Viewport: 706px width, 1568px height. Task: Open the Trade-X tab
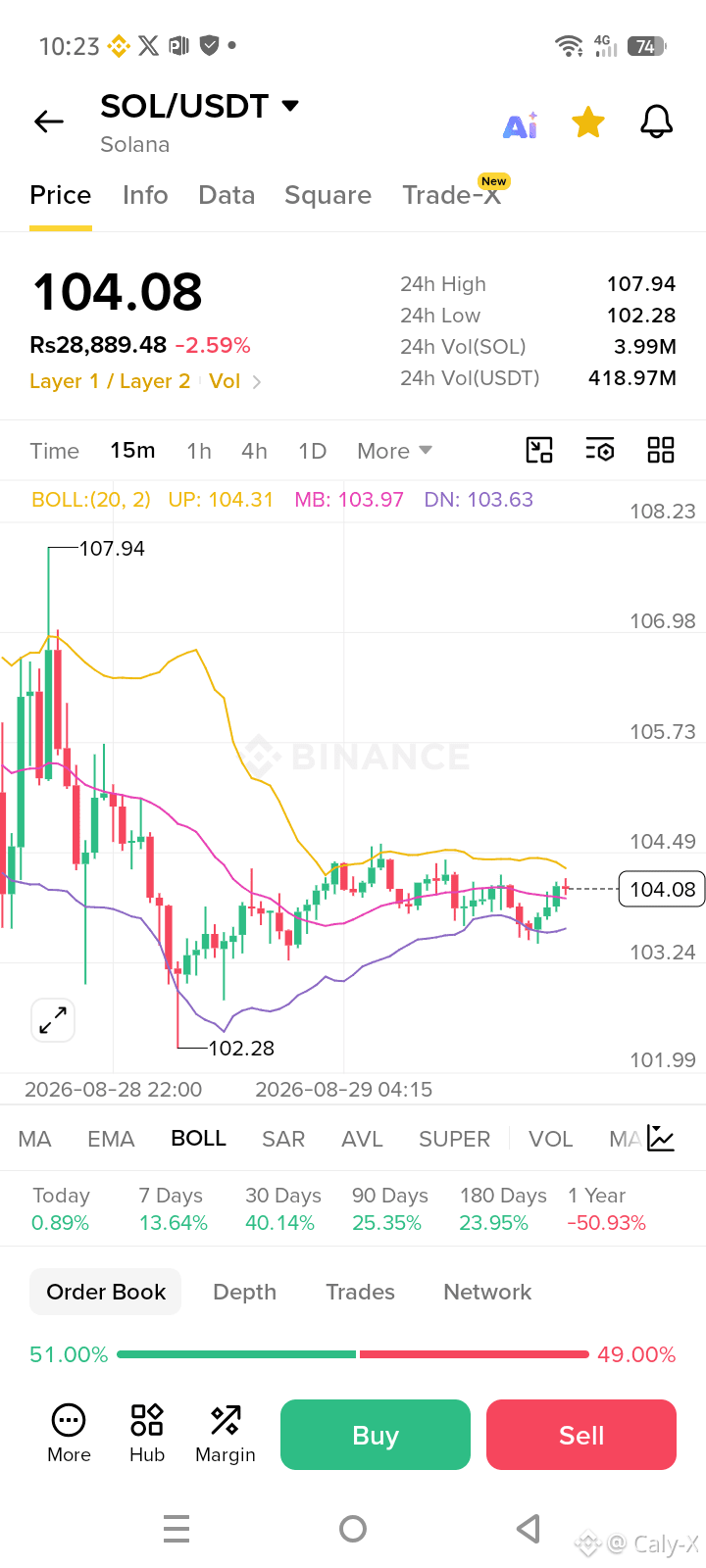[x=452, y=195]
